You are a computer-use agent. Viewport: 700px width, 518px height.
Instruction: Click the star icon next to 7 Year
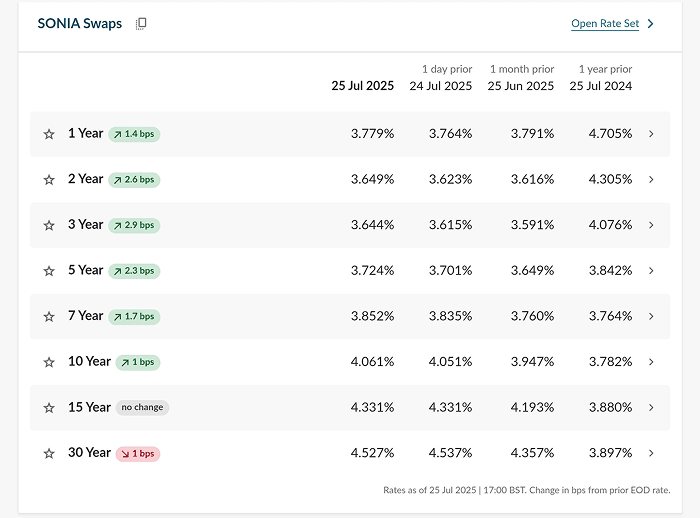click(x=49, y=317)
